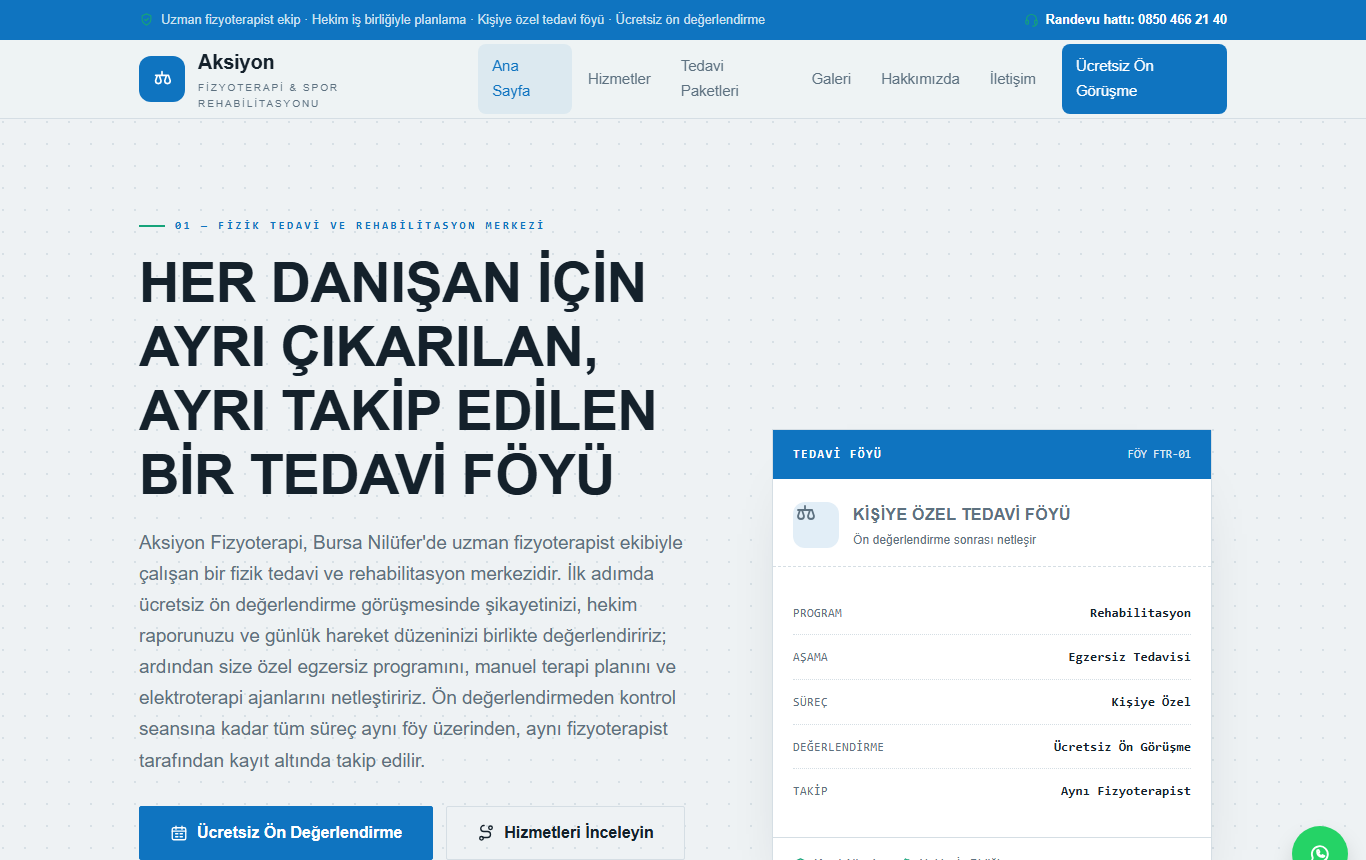Click the shield icon in top bar
The height and width of the screenshot is (860, 1366).
tap(146, 20)
